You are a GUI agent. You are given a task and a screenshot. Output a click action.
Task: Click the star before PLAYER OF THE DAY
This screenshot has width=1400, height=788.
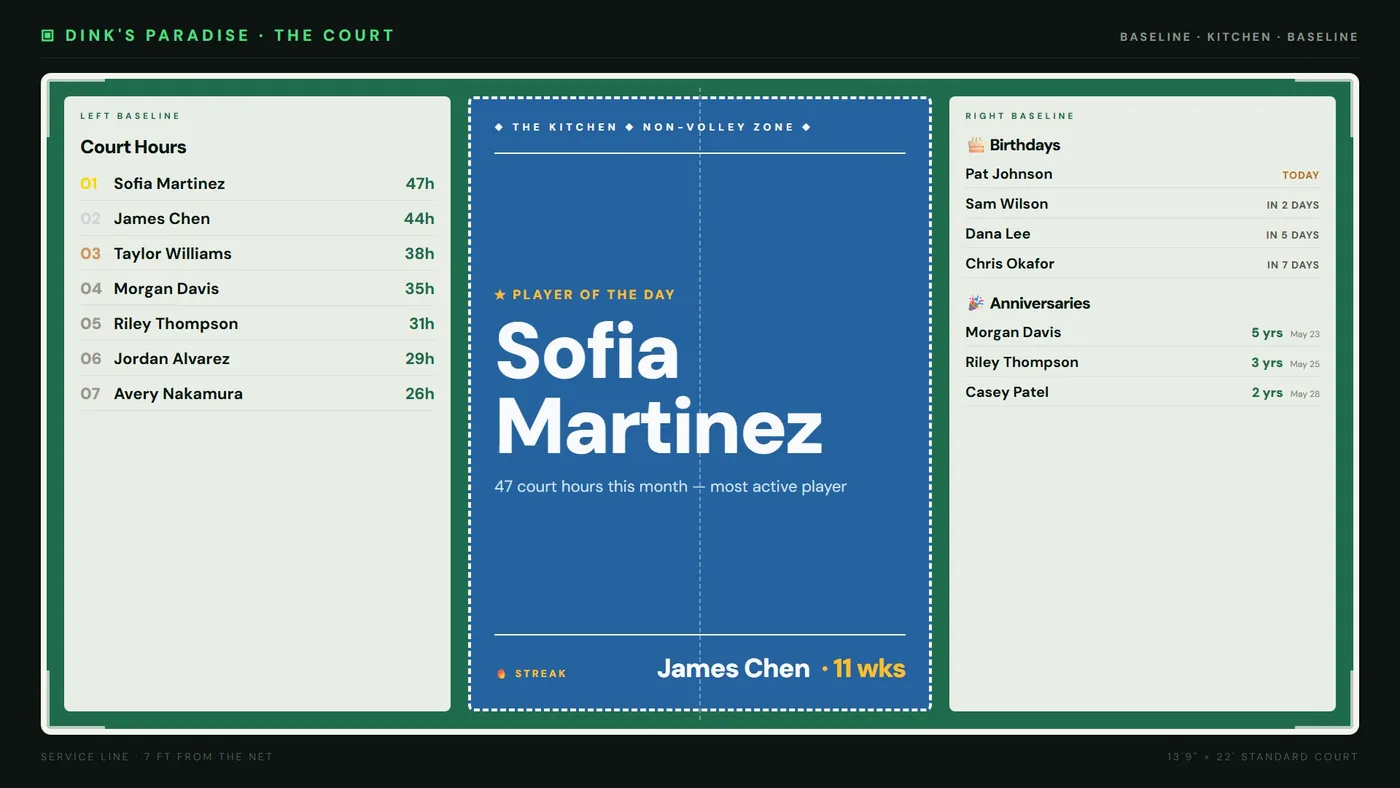(x=500, y=295)
